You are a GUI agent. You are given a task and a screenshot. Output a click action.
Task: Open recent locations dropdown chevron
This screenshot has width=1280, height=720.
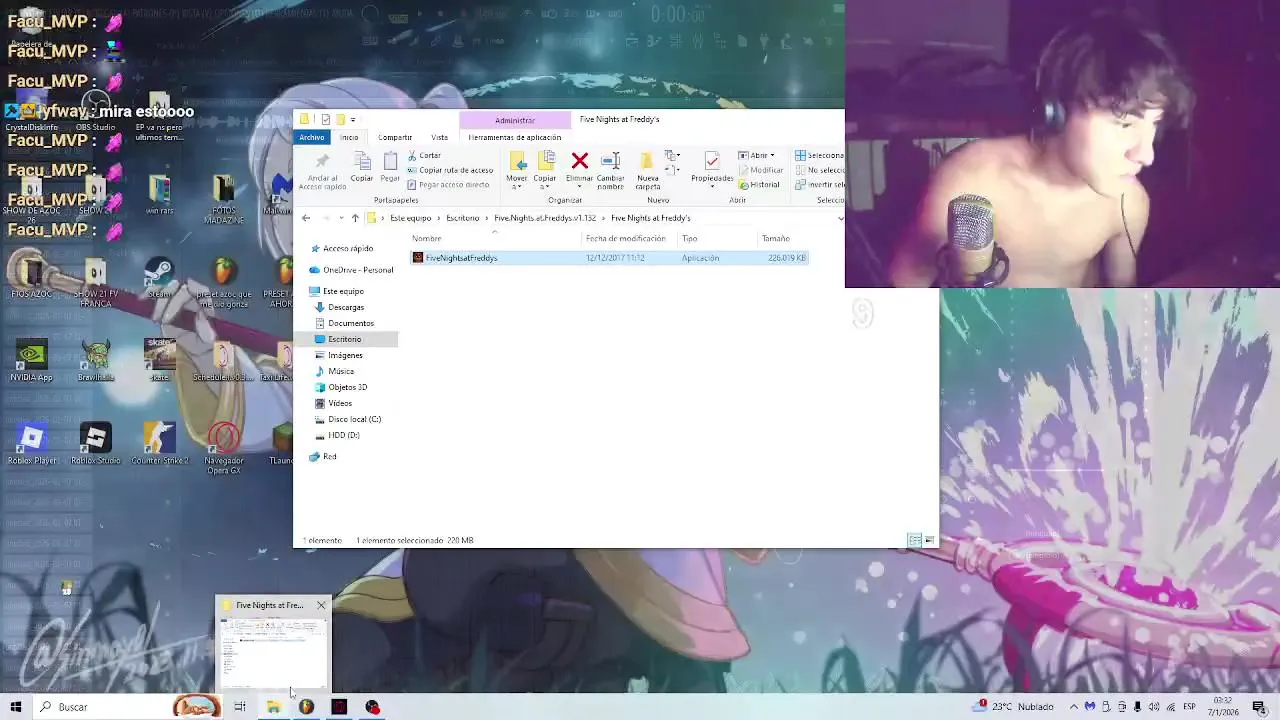[x=341, y=218]
